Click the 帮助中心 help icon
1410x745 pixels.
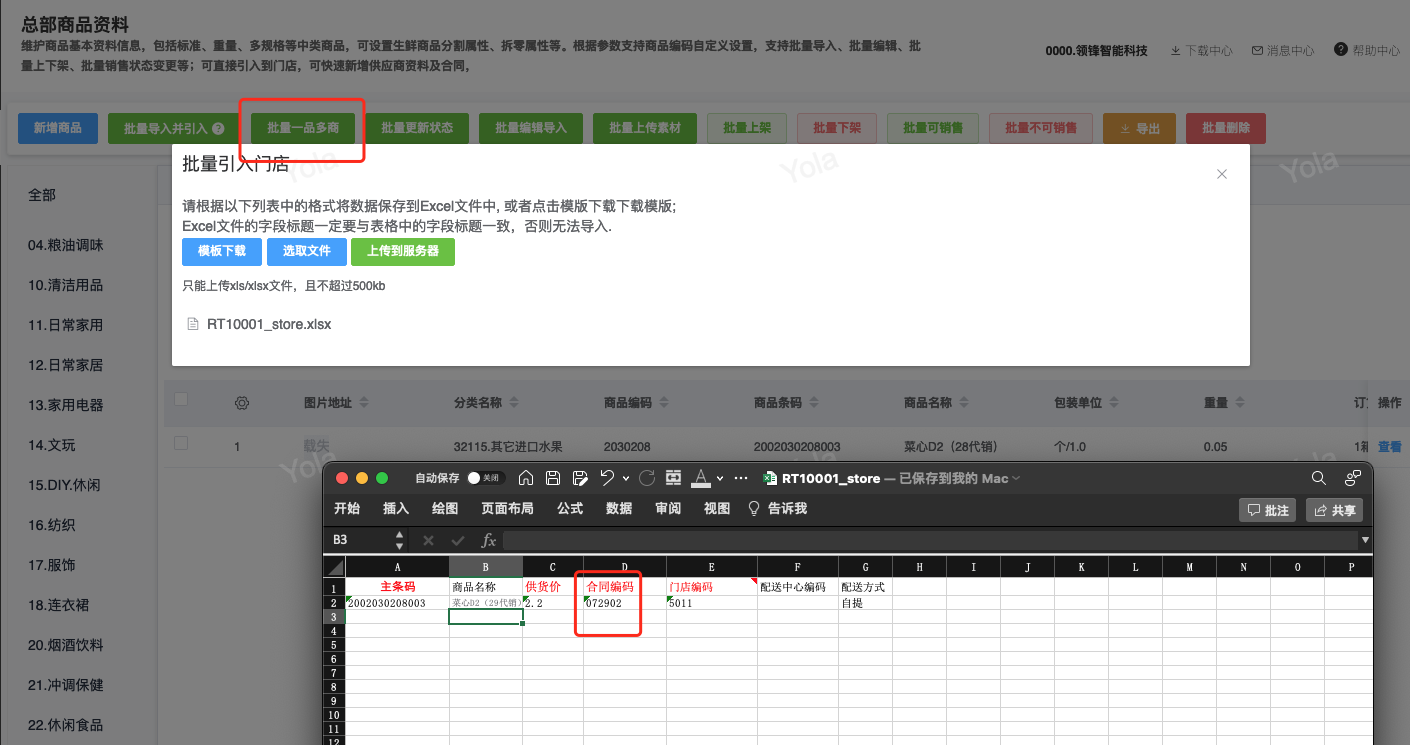click(x=1341, y=50)
